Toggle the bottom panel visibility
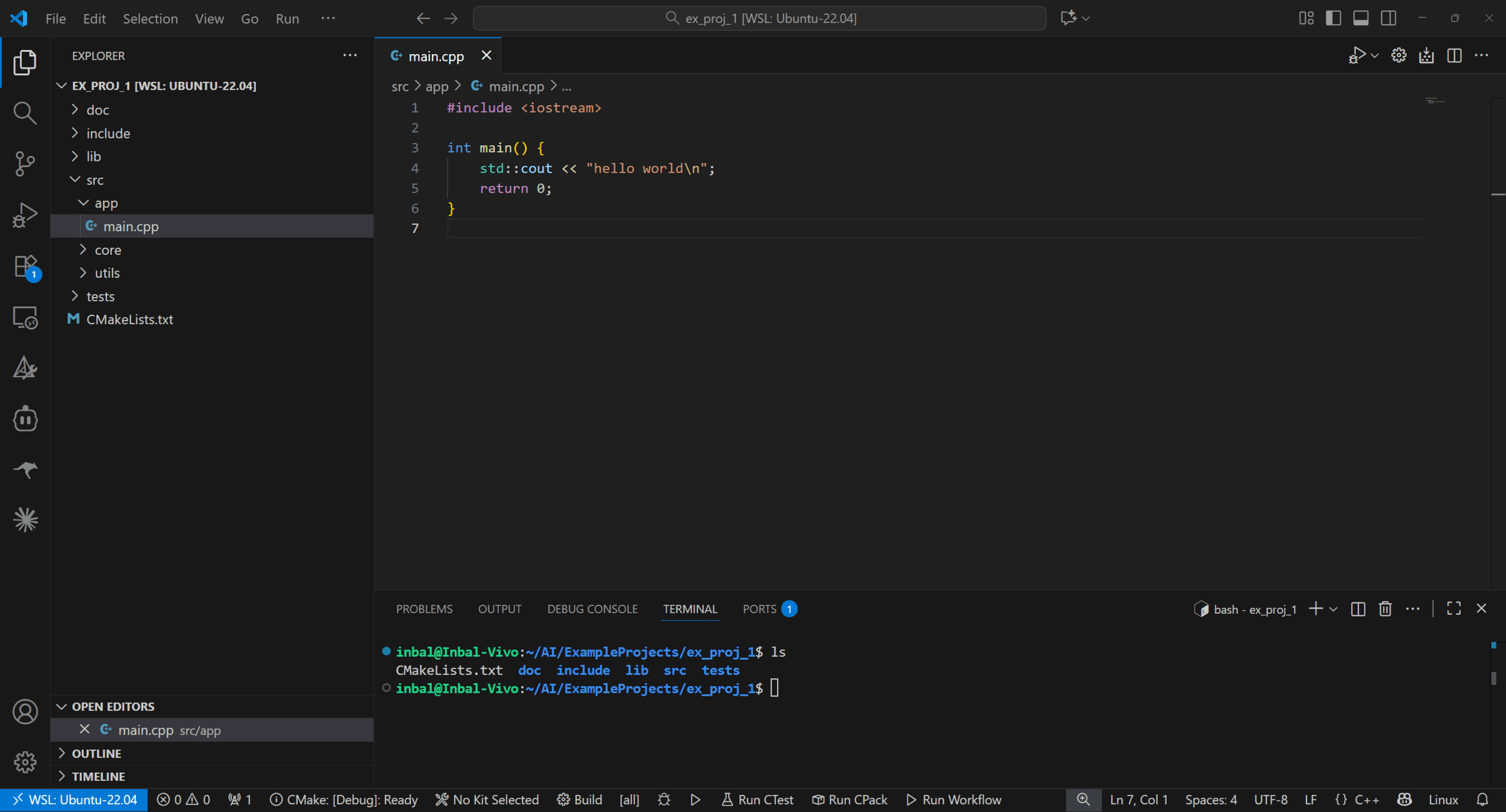This screenshot has width=1506, height=812. tap(1361, 18)
